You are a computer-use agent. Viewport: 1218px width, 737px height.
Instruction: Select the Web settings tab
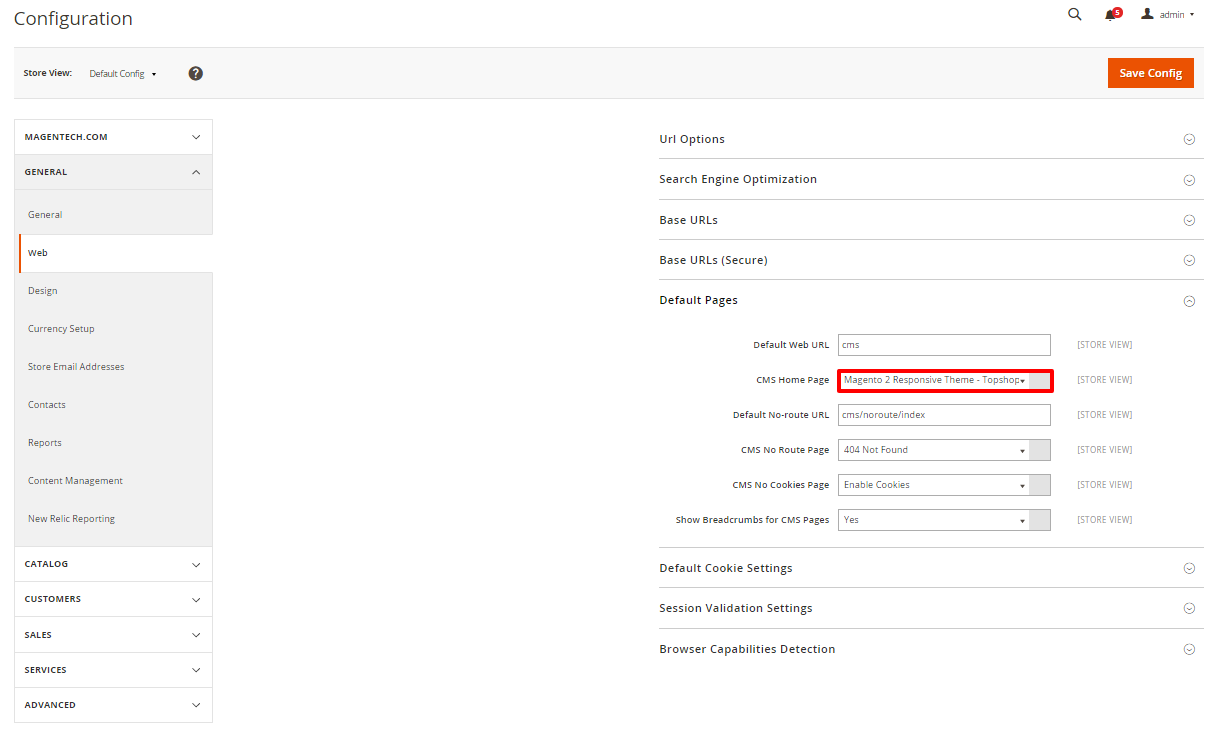click(115, 253)
